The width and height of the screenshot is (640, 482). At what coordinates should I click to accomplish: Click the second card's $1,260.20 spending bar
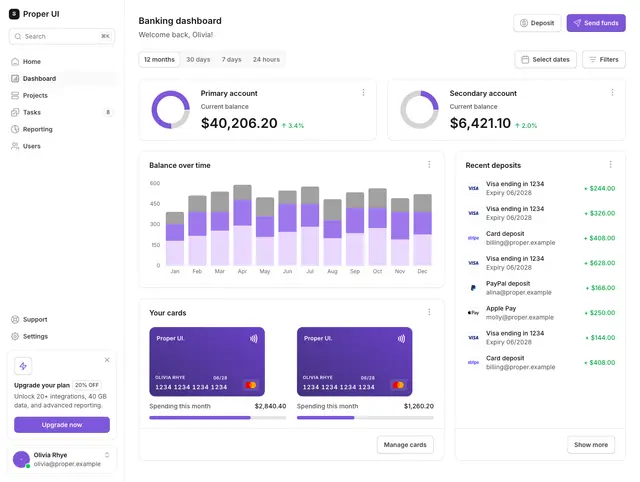(365, 418)
